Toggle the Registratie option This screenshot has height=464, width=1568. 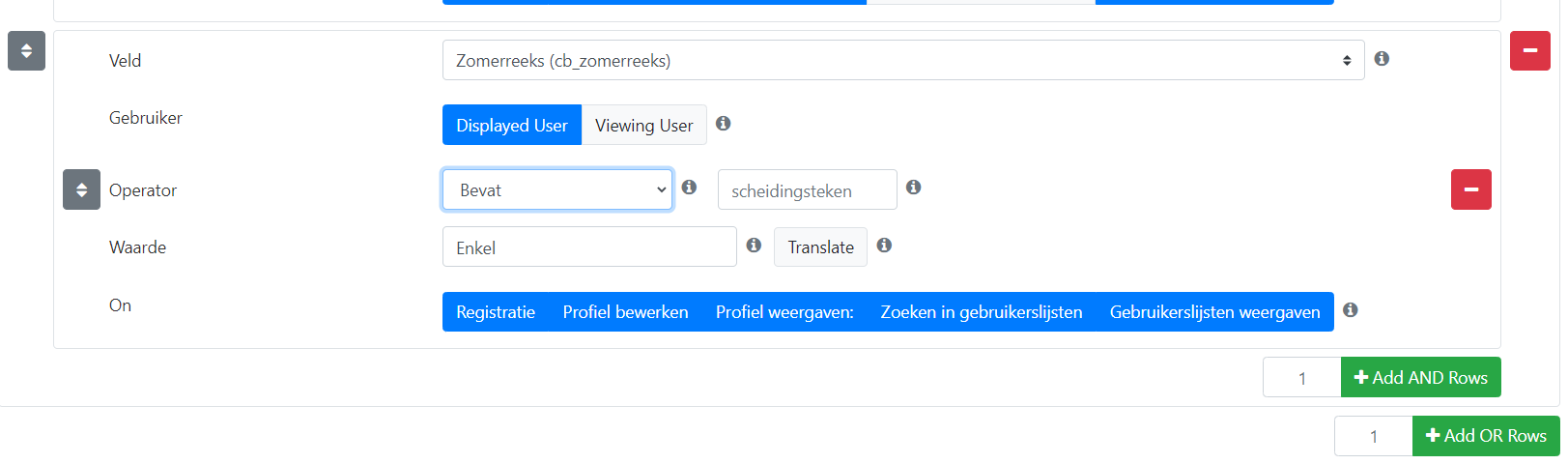click(x=496, y=312)
